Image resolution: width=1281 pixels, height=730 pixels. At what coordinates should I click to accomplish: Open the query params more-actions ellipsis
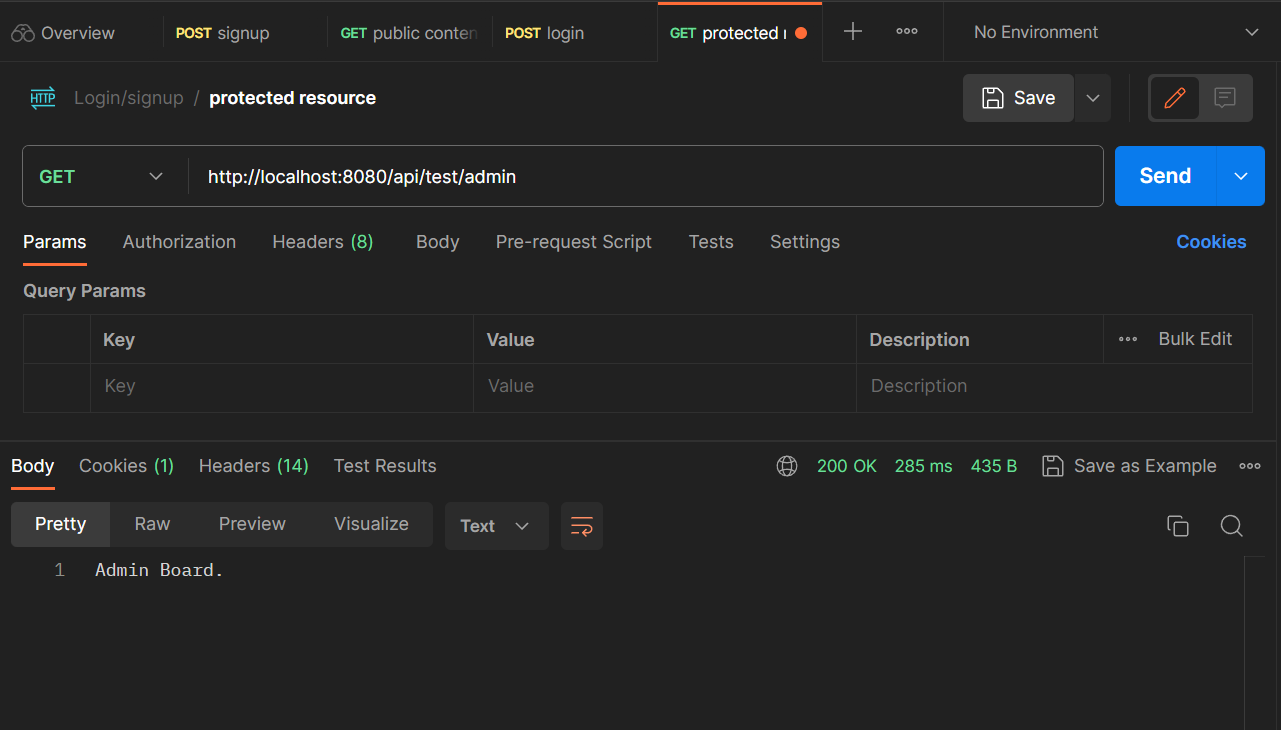pyautogui.click(x=1127, y=339)
